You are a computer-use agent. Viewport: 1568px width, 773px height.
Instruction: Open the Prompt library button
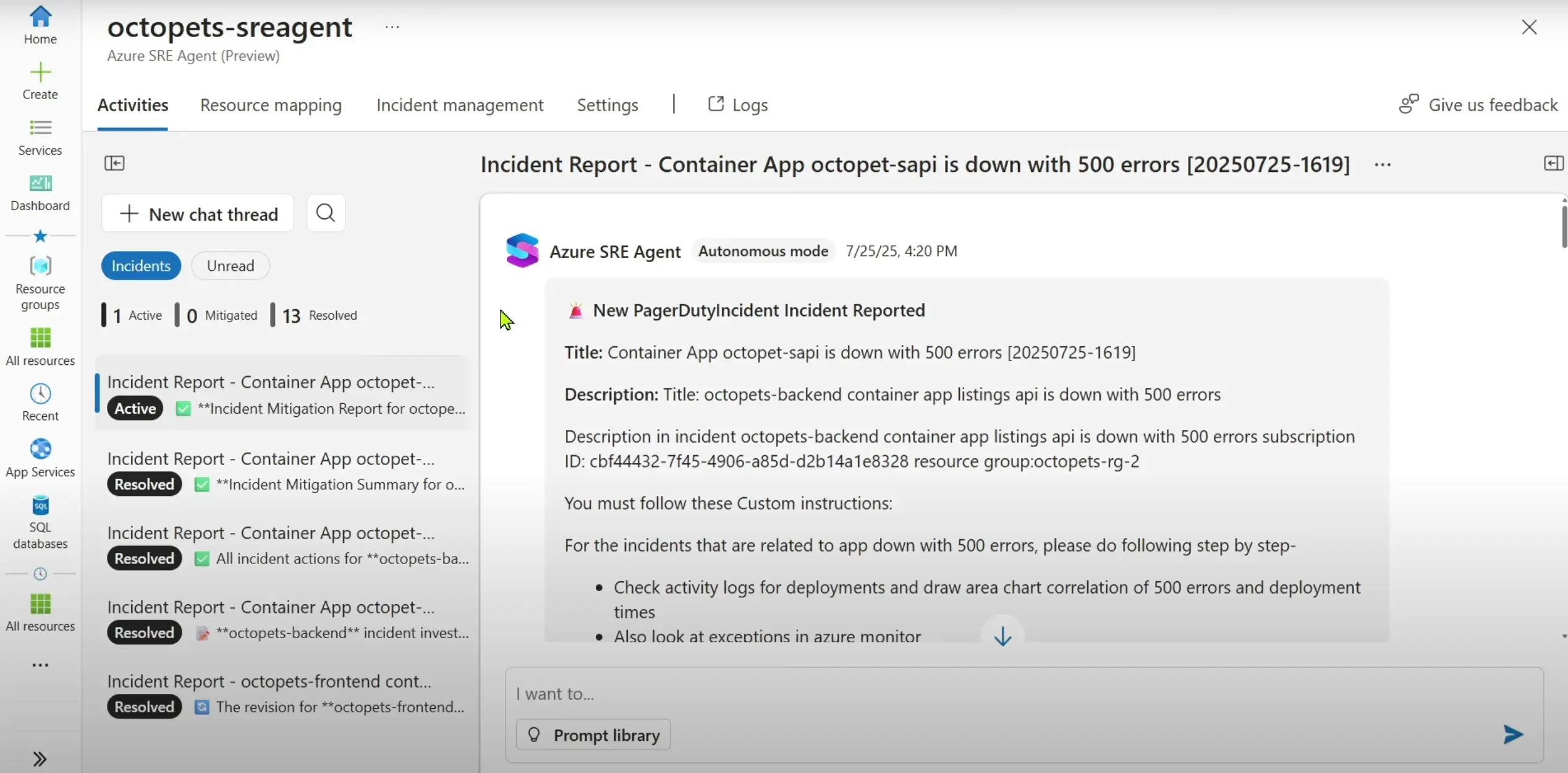[x=593, y=735]
